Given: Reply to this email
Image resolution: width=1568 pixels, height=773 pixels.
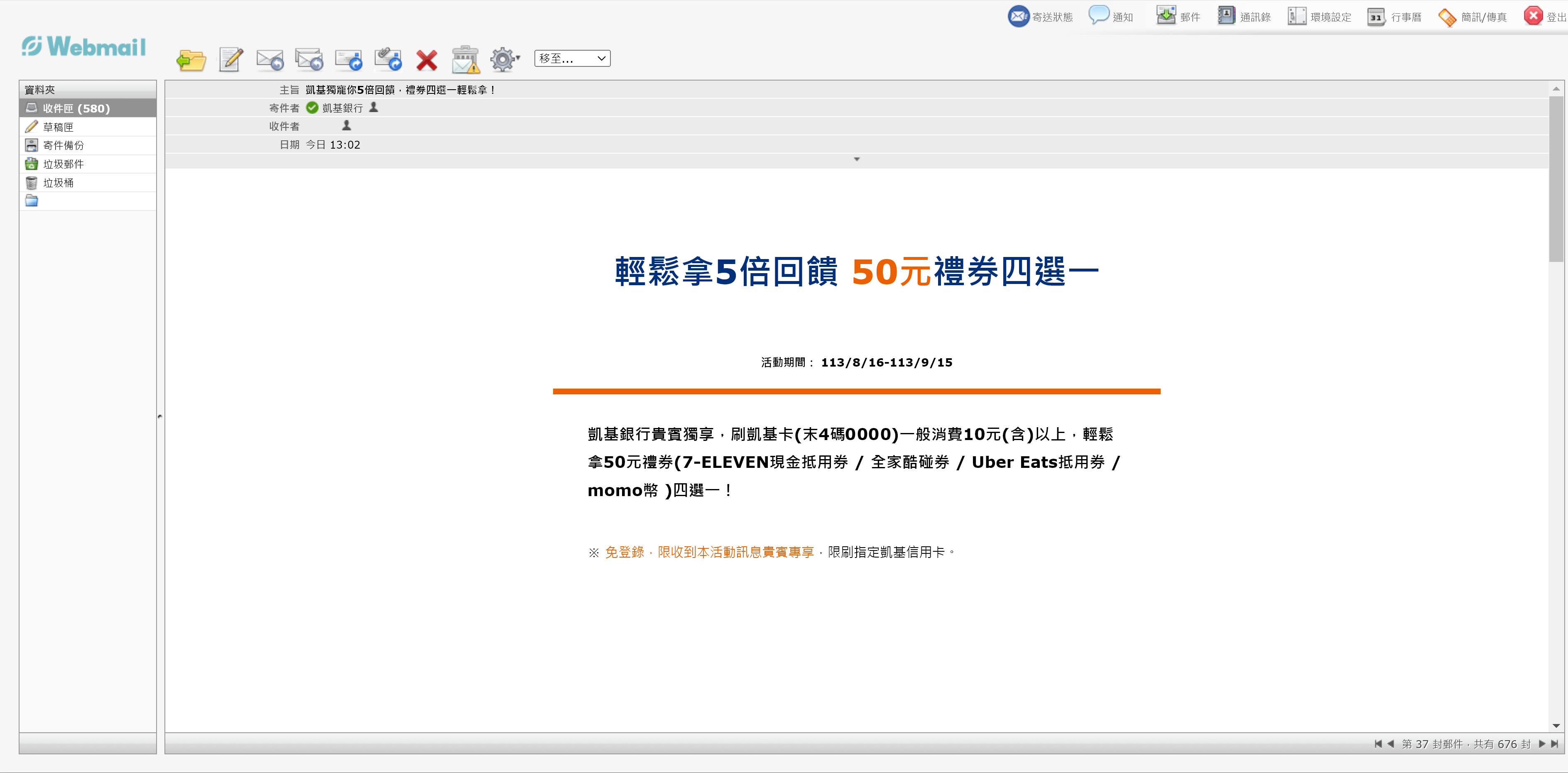Looking at the screenshot, I should click(269, 60).
